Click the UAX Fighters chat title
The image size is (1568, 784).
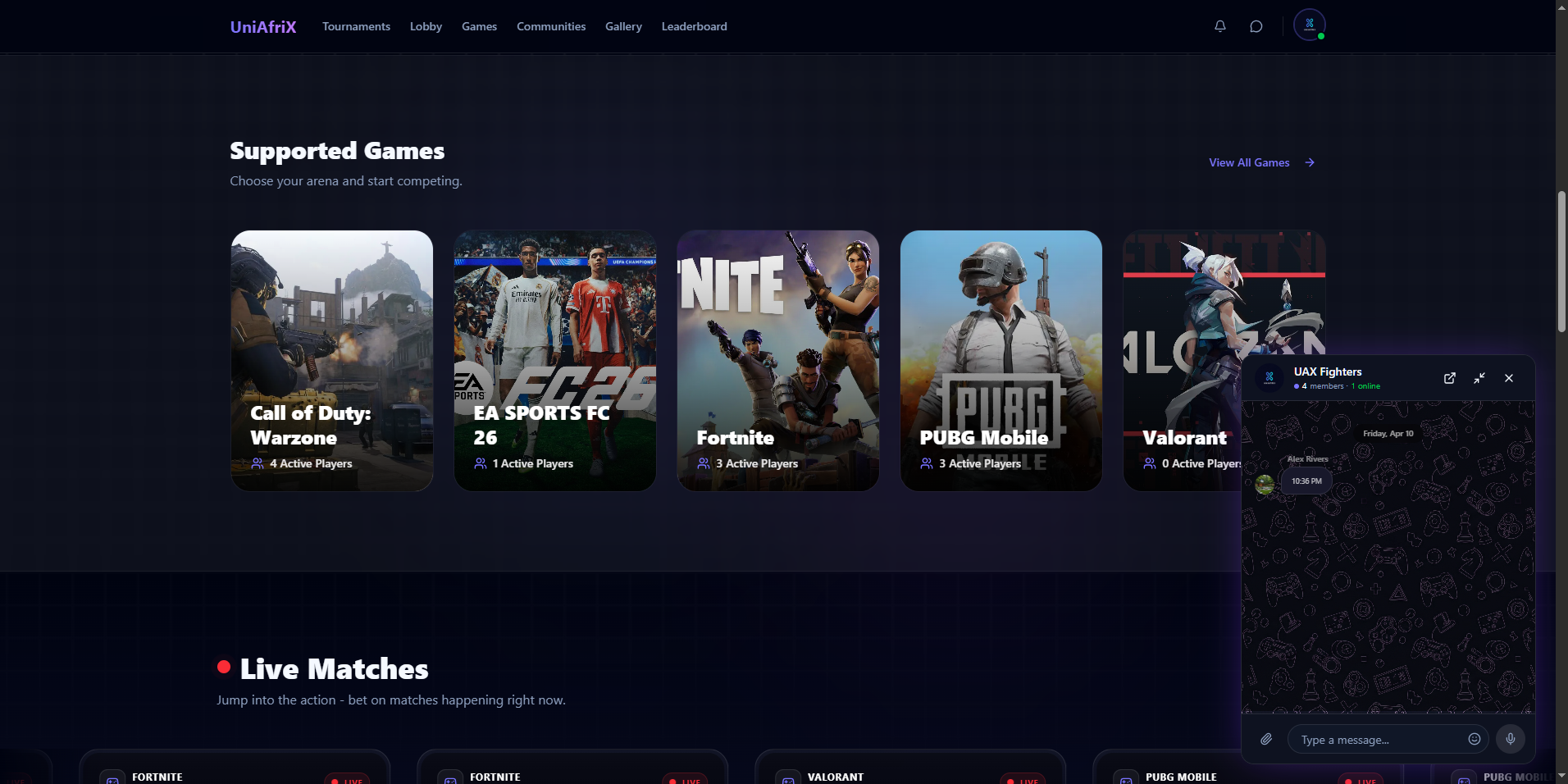coord(1328,371)
